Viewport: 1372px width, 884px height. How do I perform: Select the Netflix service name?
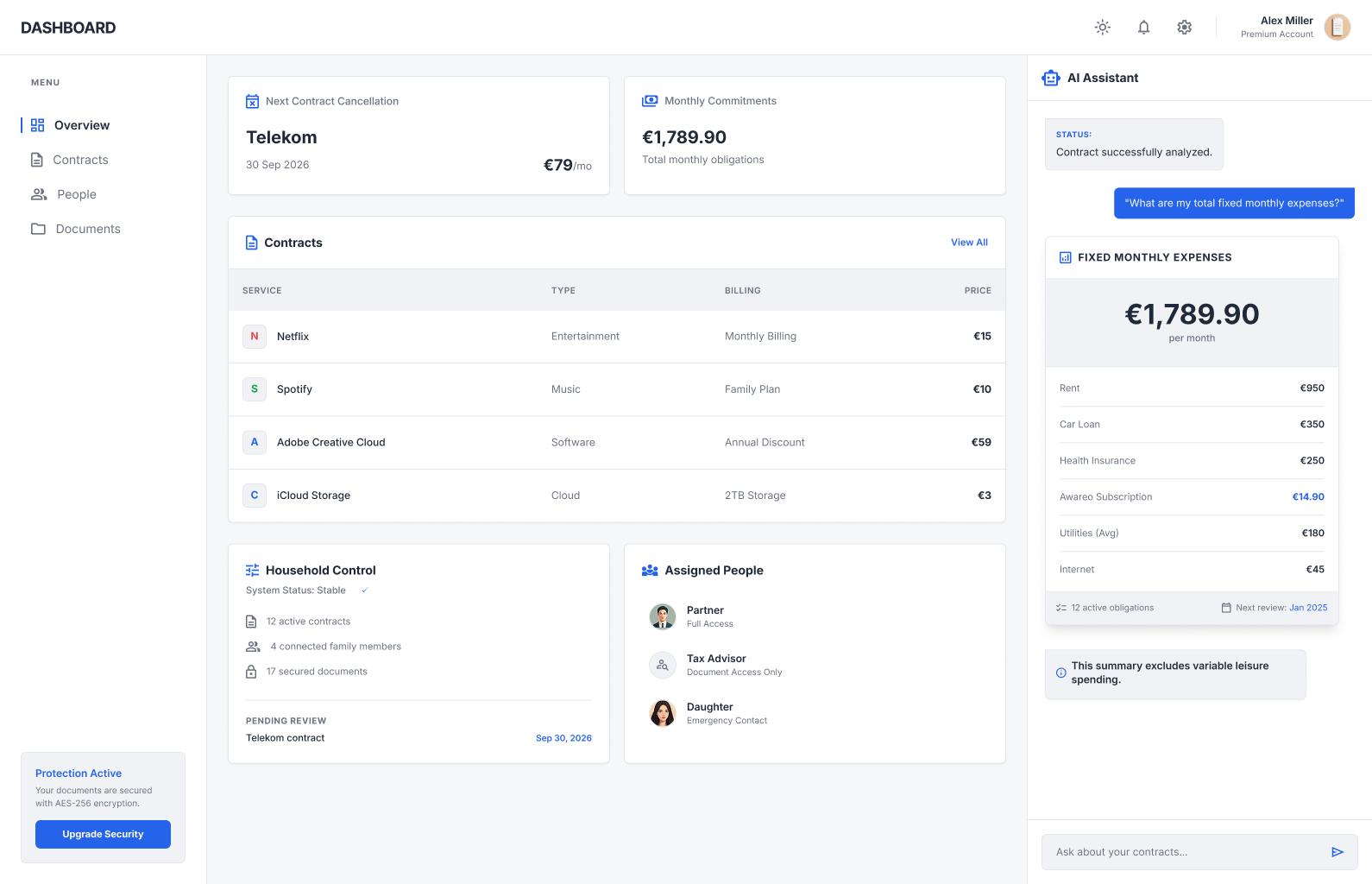click(293, 337)
